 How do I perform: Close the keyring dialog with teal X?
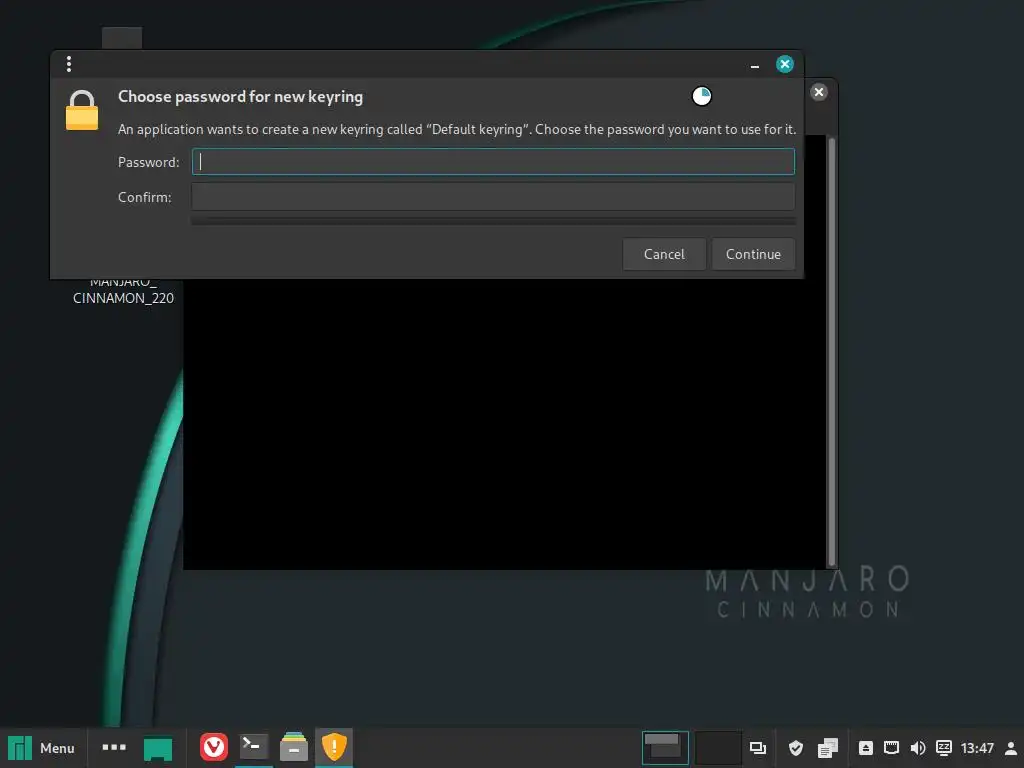point(784,64)
